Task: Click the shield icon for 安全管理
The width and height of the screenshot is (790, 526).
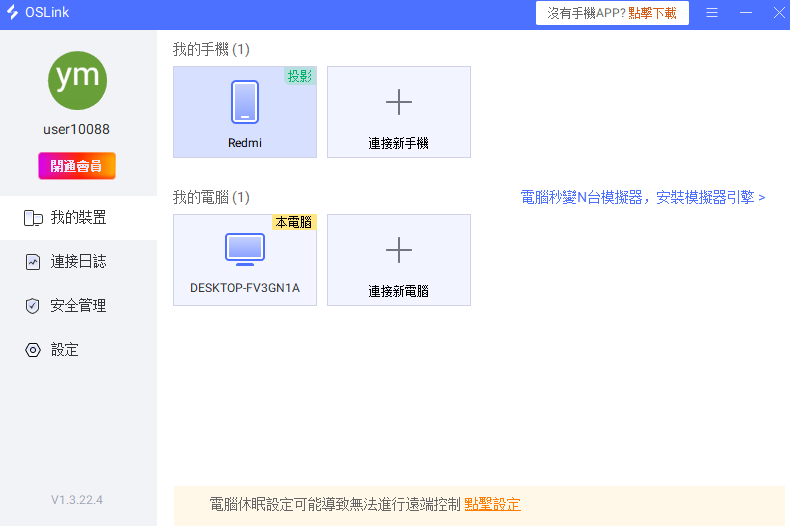Action: [33, 306]
